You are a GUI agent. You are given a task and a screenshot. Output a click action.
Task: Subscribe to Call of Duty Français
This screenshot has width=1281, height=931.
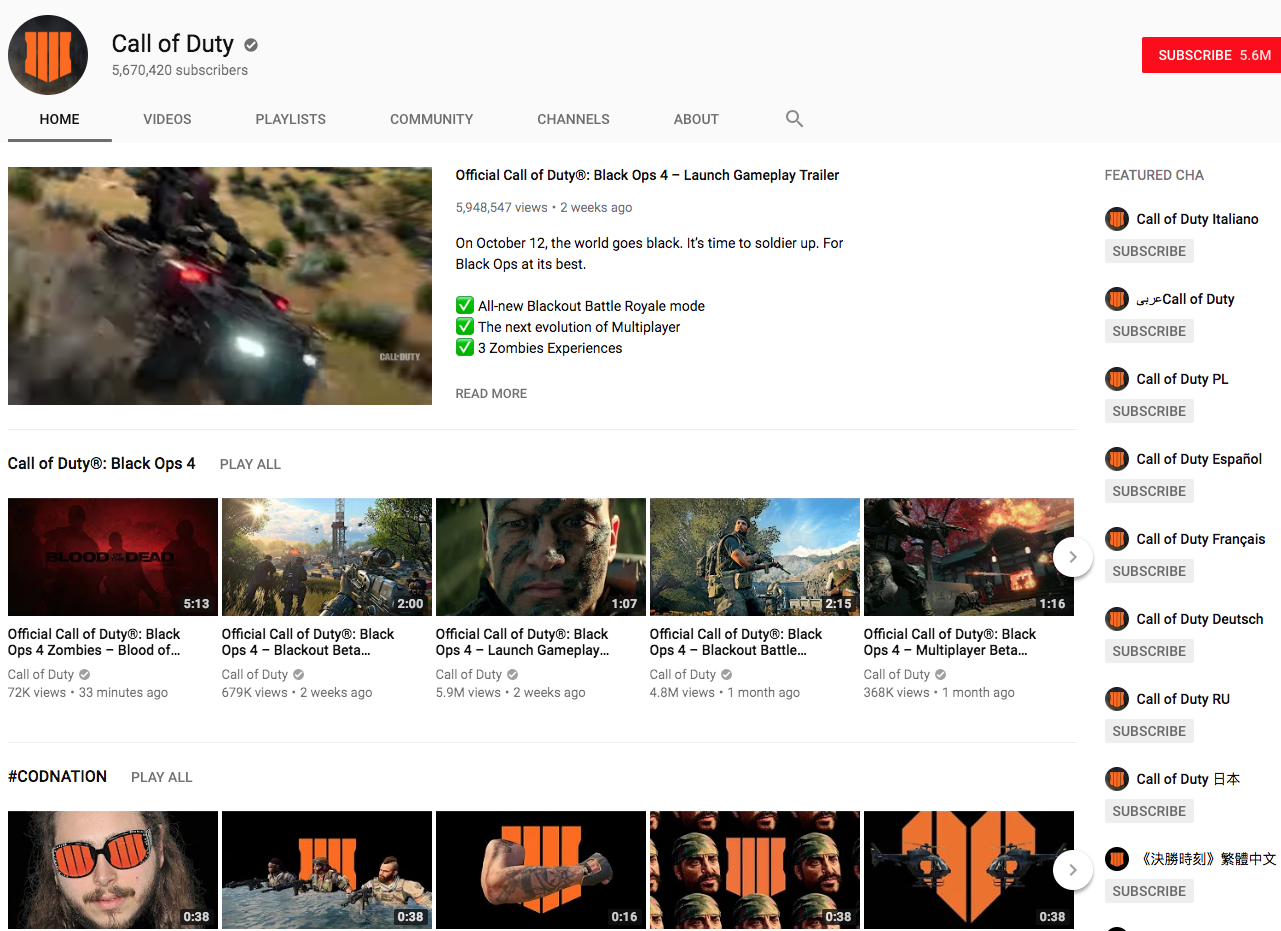(1149, 571)
